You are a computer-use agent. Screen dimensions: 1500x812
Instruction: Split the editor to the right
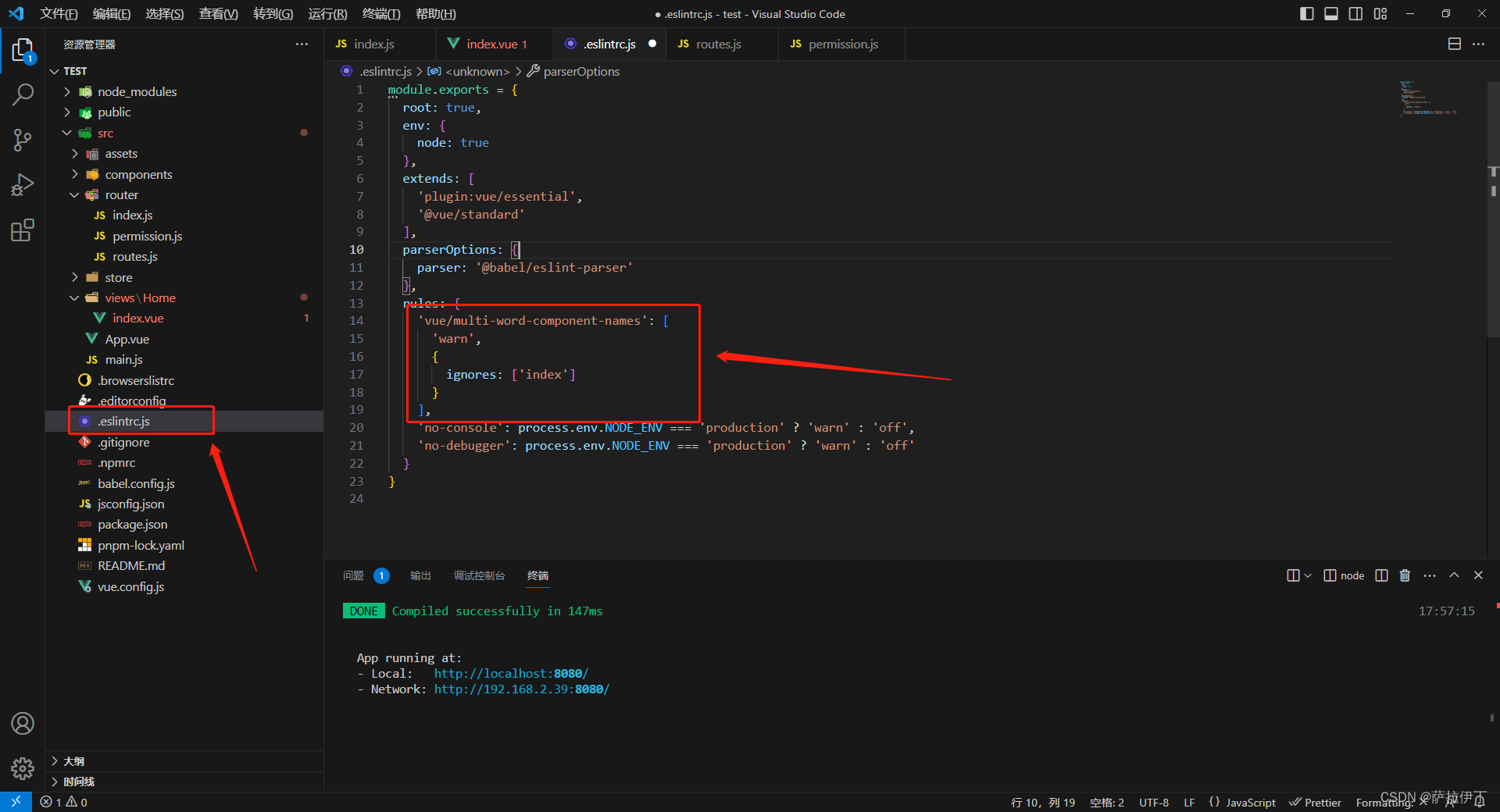(x=1454, y=44)
